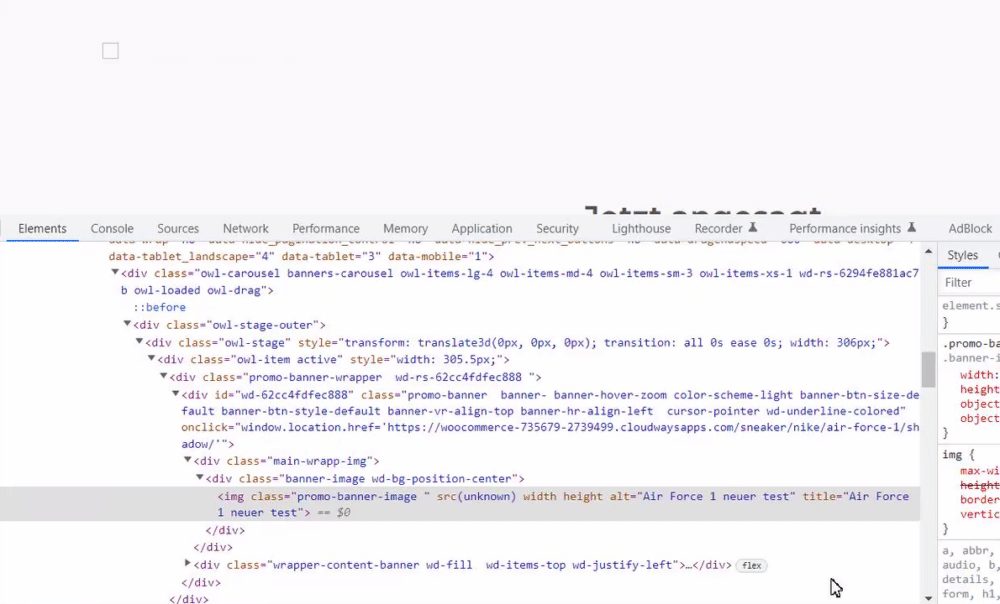Select the ::before pseudo-element row
Viewport: 1000px width, 604px height.
pos(159,307)
